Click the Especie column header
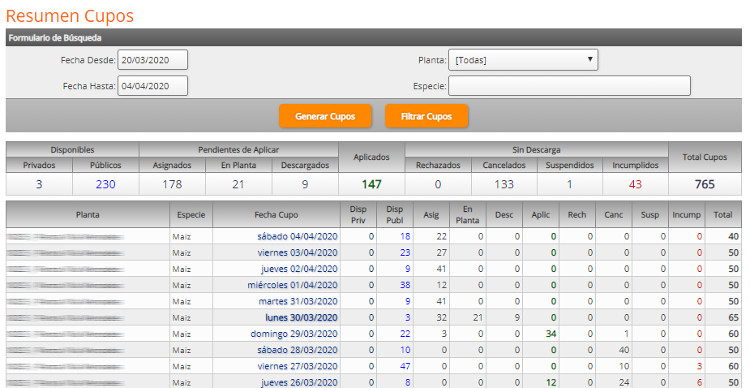The width and height of the screenshot is (750, 388). point(191,215)
